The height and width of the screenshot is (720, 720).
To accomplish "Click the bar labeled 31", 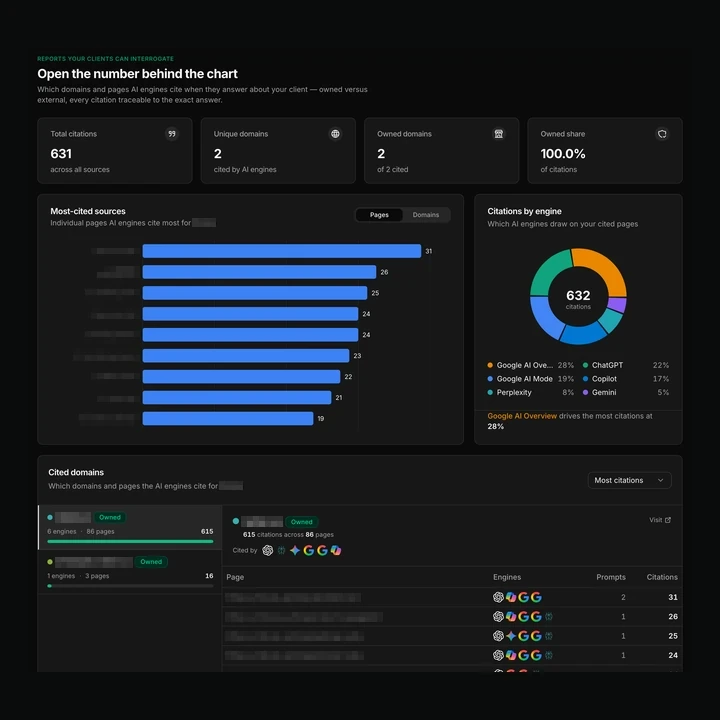I will click(x=281, y=251).
